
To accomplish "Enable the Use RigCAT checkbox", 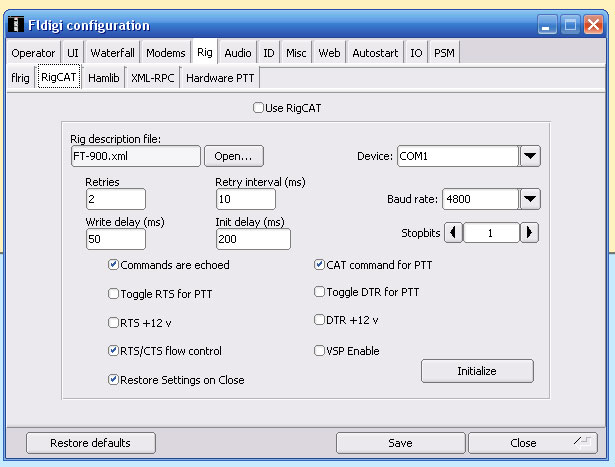I will pos(259,107).
